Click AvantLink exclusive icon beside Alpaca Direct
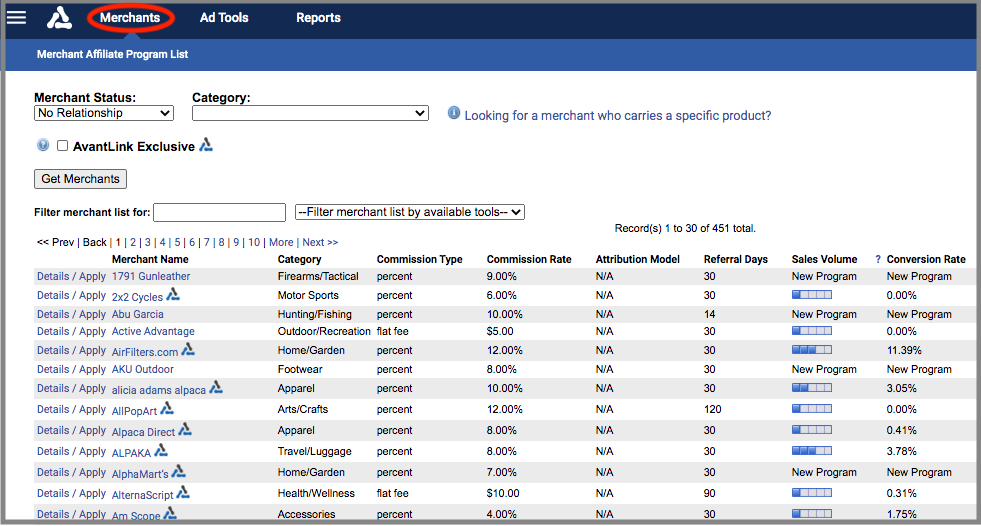 pos(185,429)
